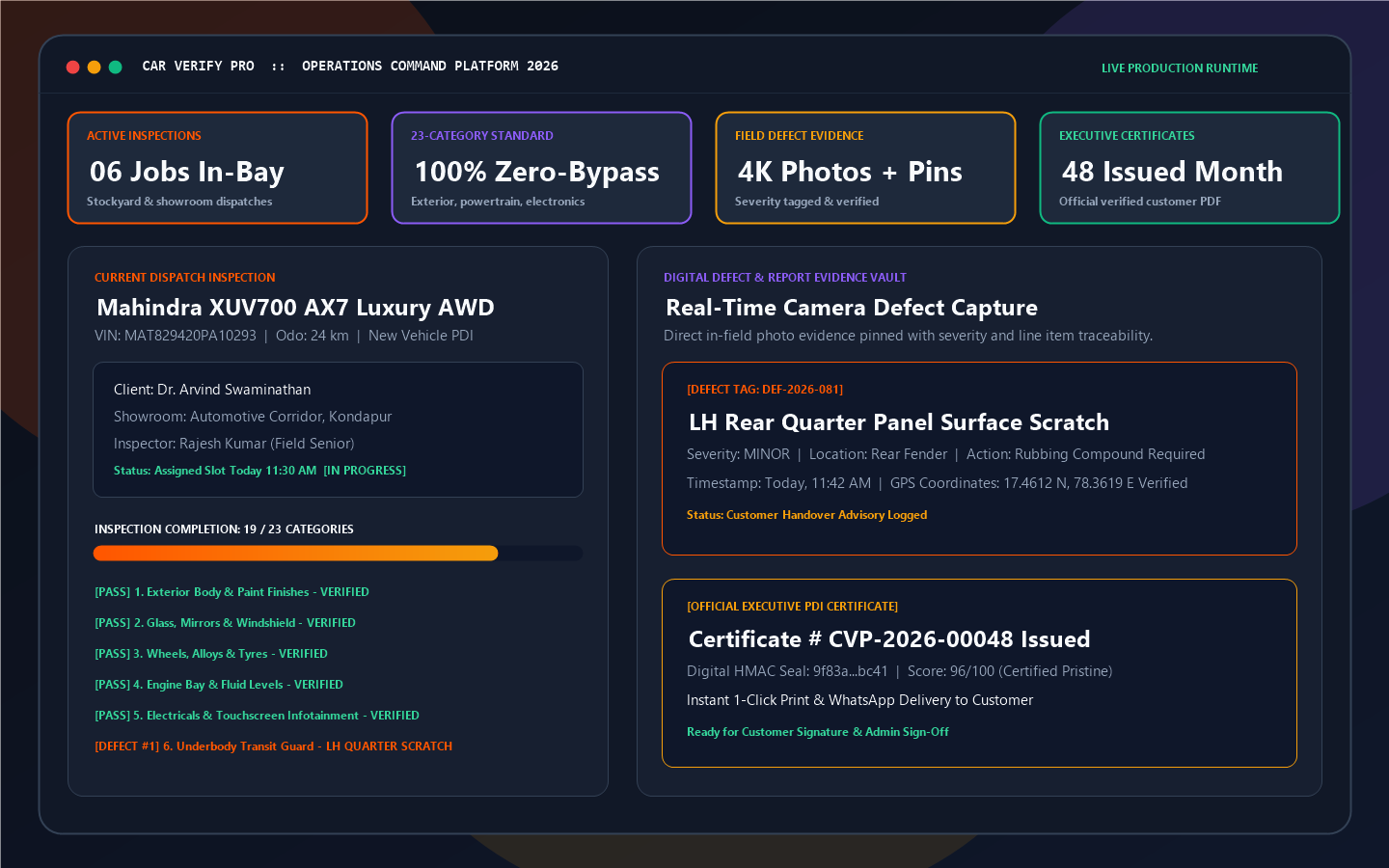The image size is (1389, 868).
Task: Select Engine Bay & Fluid Levels row
Action: (219, 685)
